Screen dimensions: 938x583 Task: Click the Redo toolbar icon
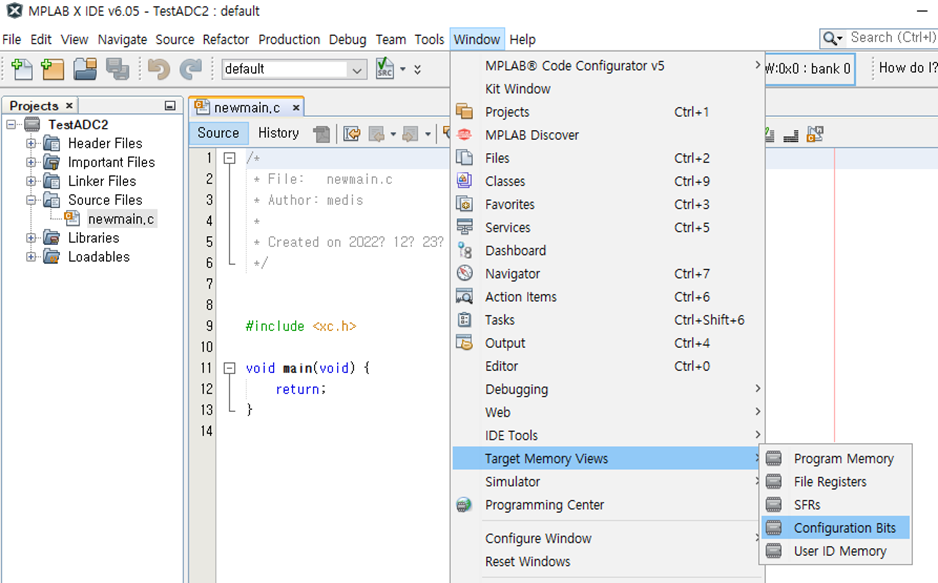(191, 69)
